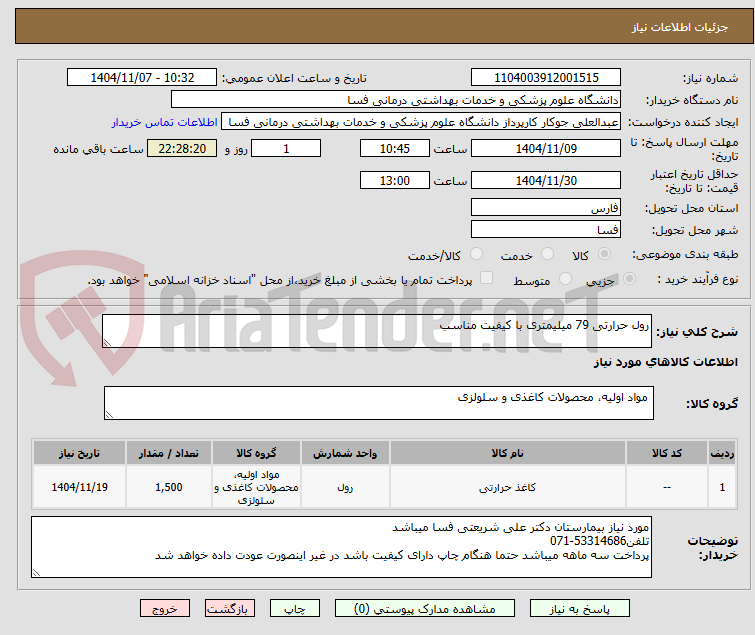Select the متوسط purchase type radio
Screen dimensions: 755x635
click(x=565, y=279)
